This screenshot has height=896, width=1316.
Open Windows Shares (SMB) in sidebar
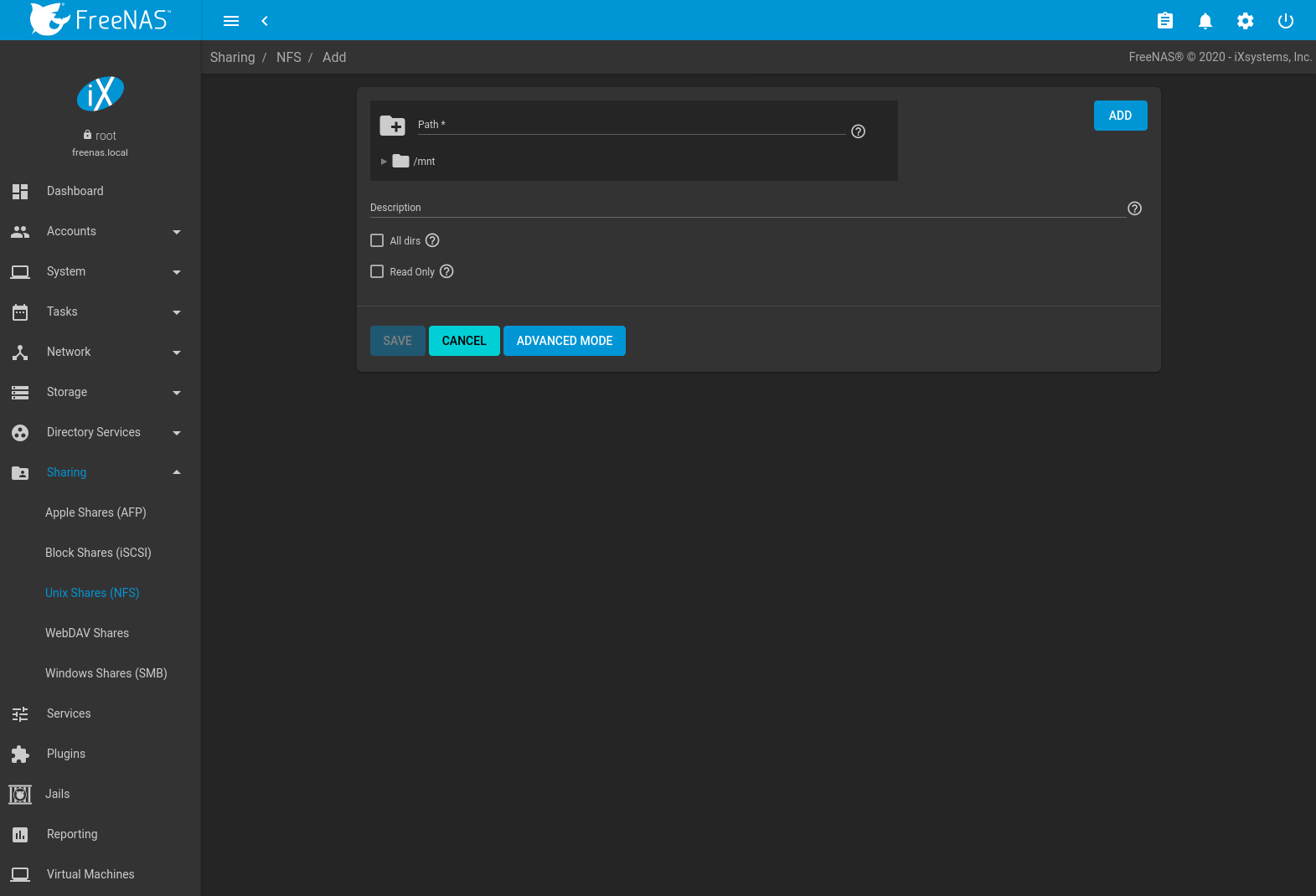[x=106, y=673]
